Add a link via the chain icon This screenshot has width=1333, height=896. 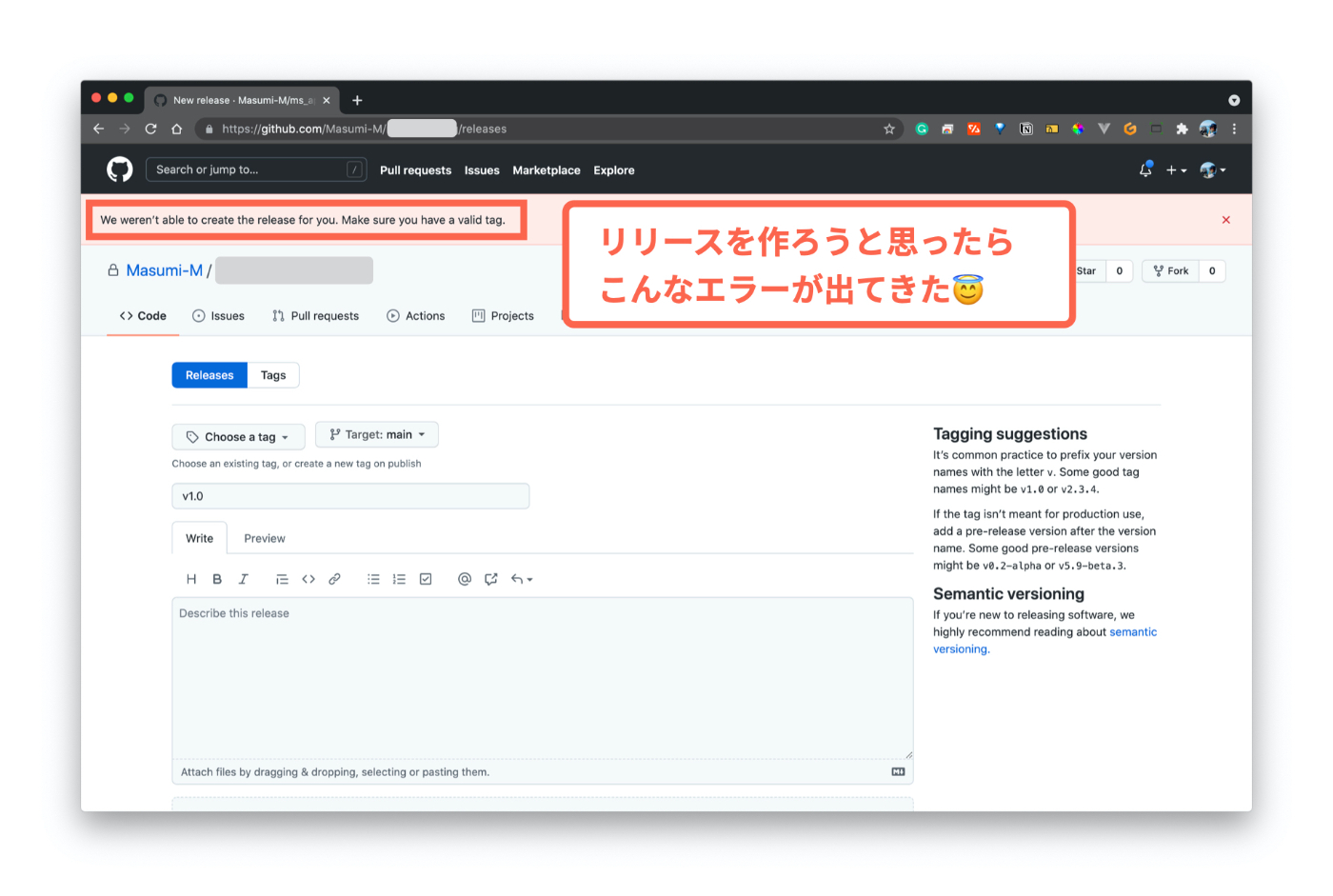click(334, 579)
